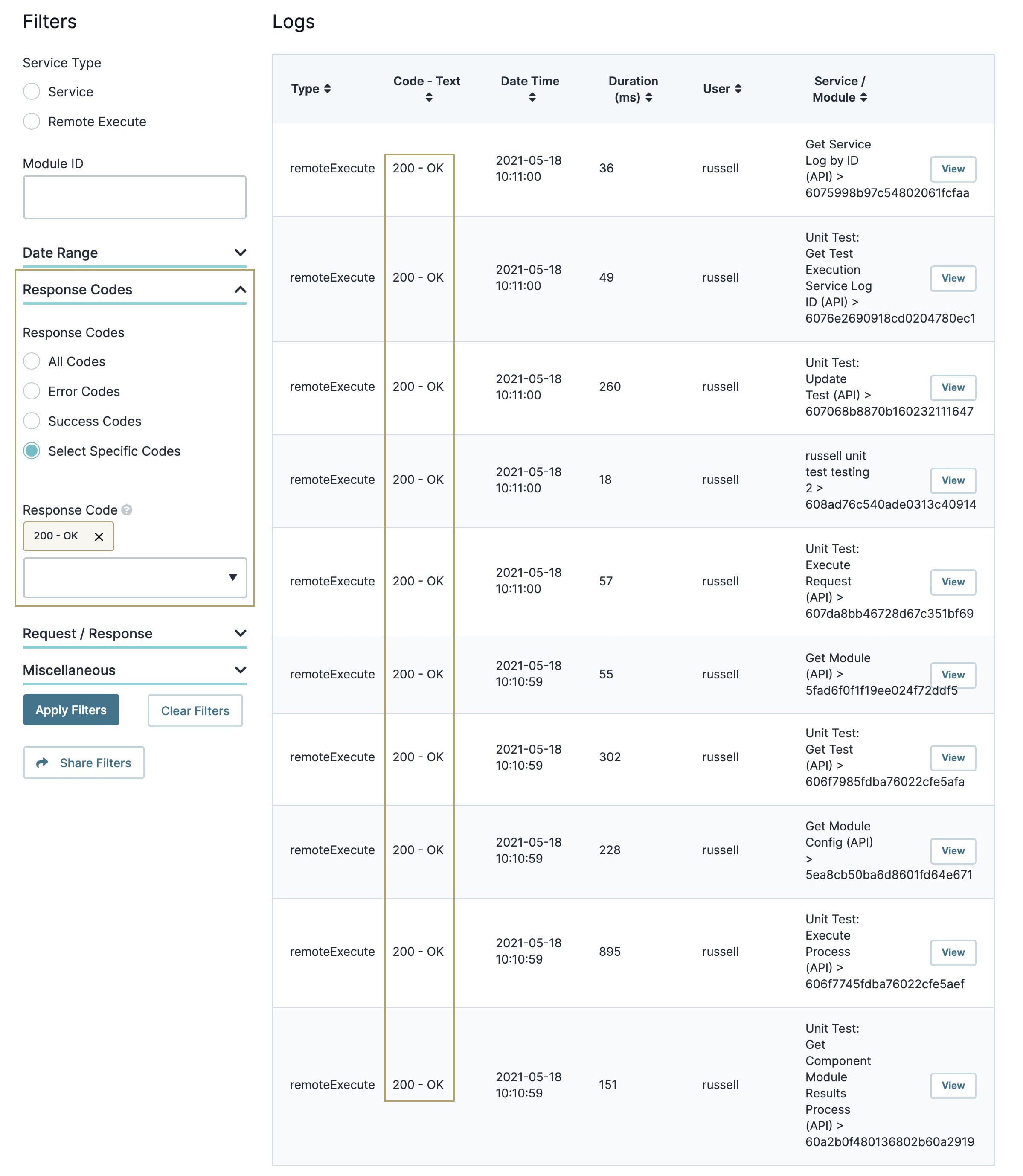View the Unit Test: Get Test (API) entry
The height and width of the screenshot is (1176, 1023).
(x=953, y=757)
